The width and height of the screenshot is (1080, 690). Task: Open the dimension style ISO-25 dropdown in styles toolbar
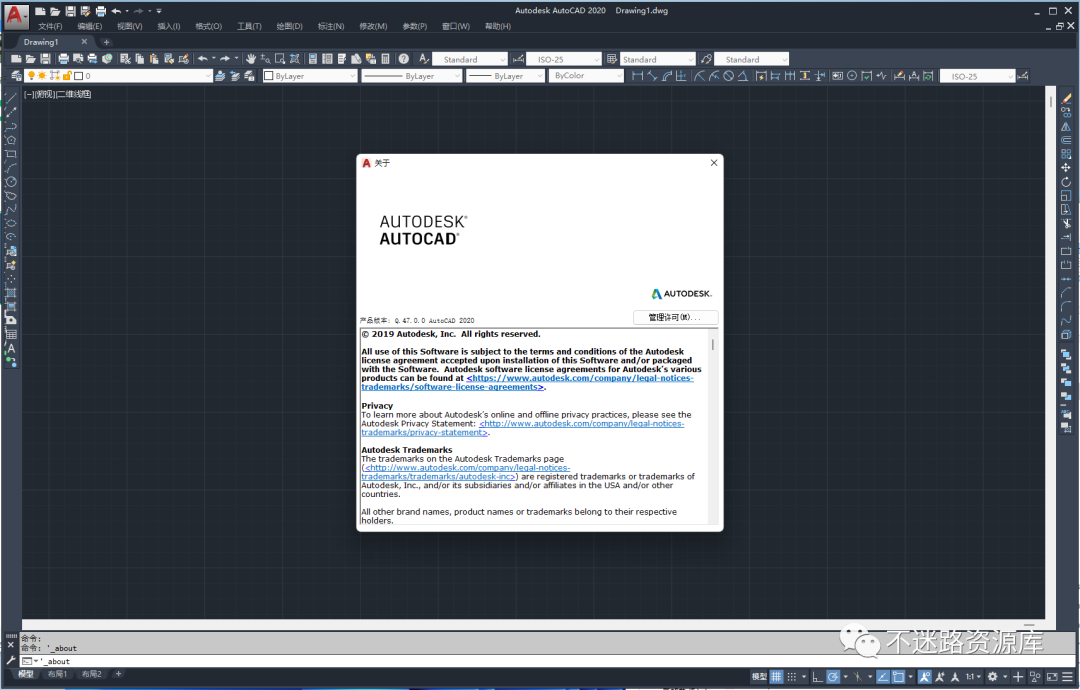coord(564,59)
